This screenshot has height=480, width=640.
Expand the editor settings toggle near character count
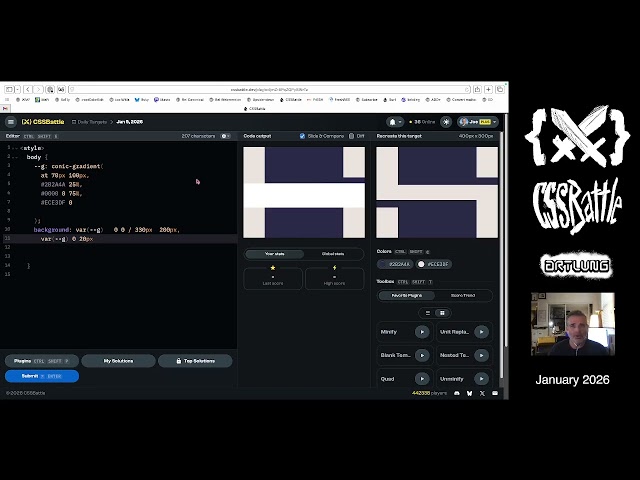[x=225, y=136]
